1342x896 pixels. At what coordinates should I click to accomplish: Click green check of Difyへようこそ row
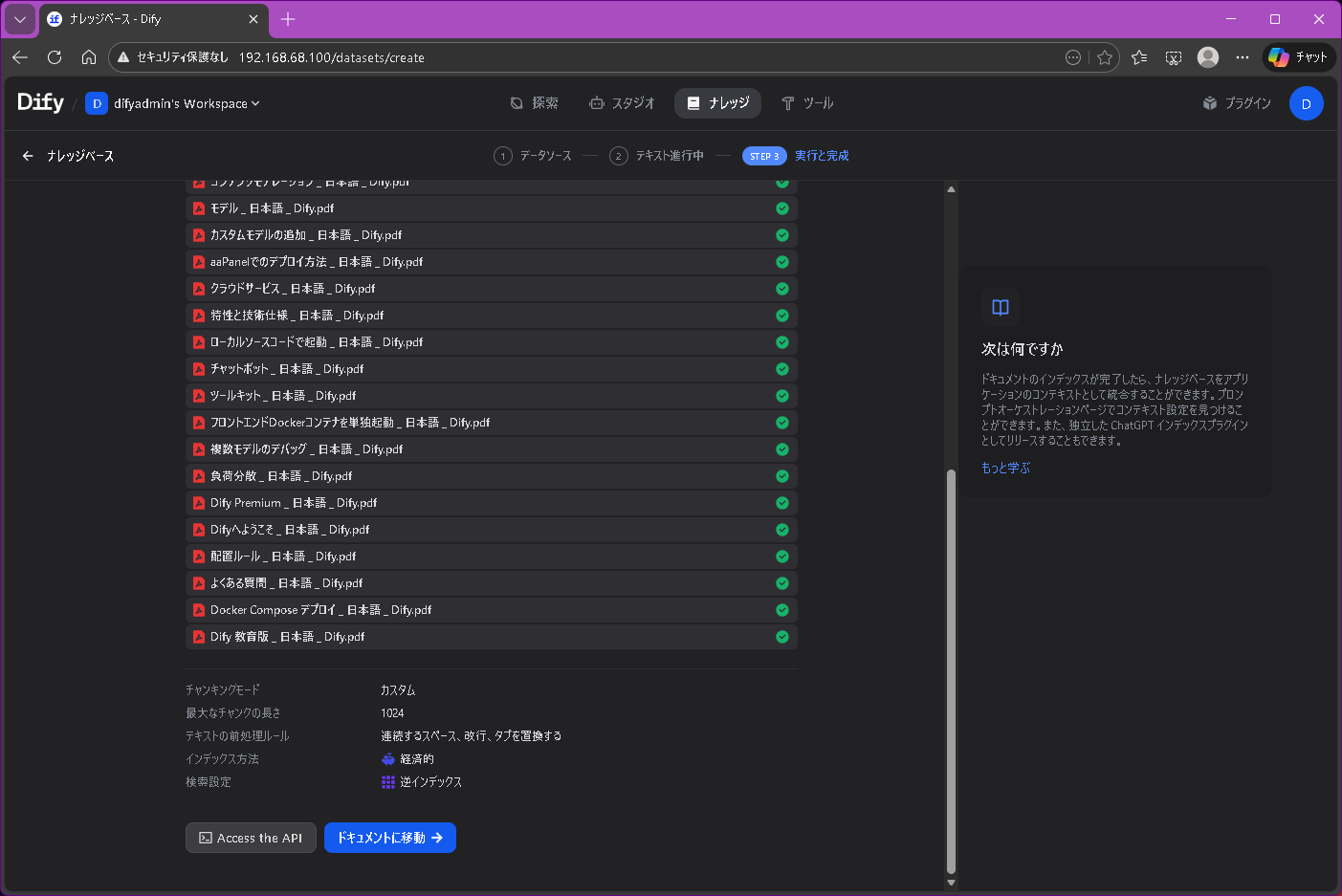tap(782, 530)
